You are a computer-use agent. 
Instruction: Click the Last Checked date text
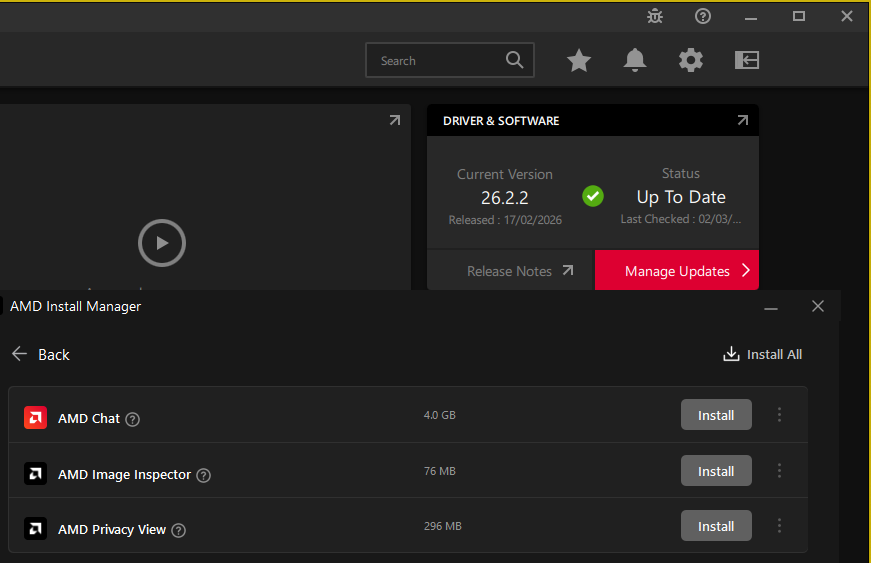coord(680,219)
